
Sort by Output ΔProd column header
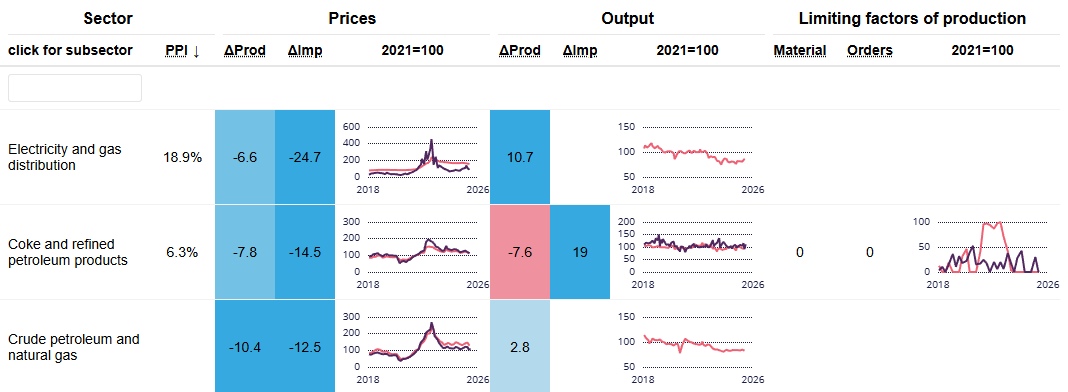tap(520, 50)
